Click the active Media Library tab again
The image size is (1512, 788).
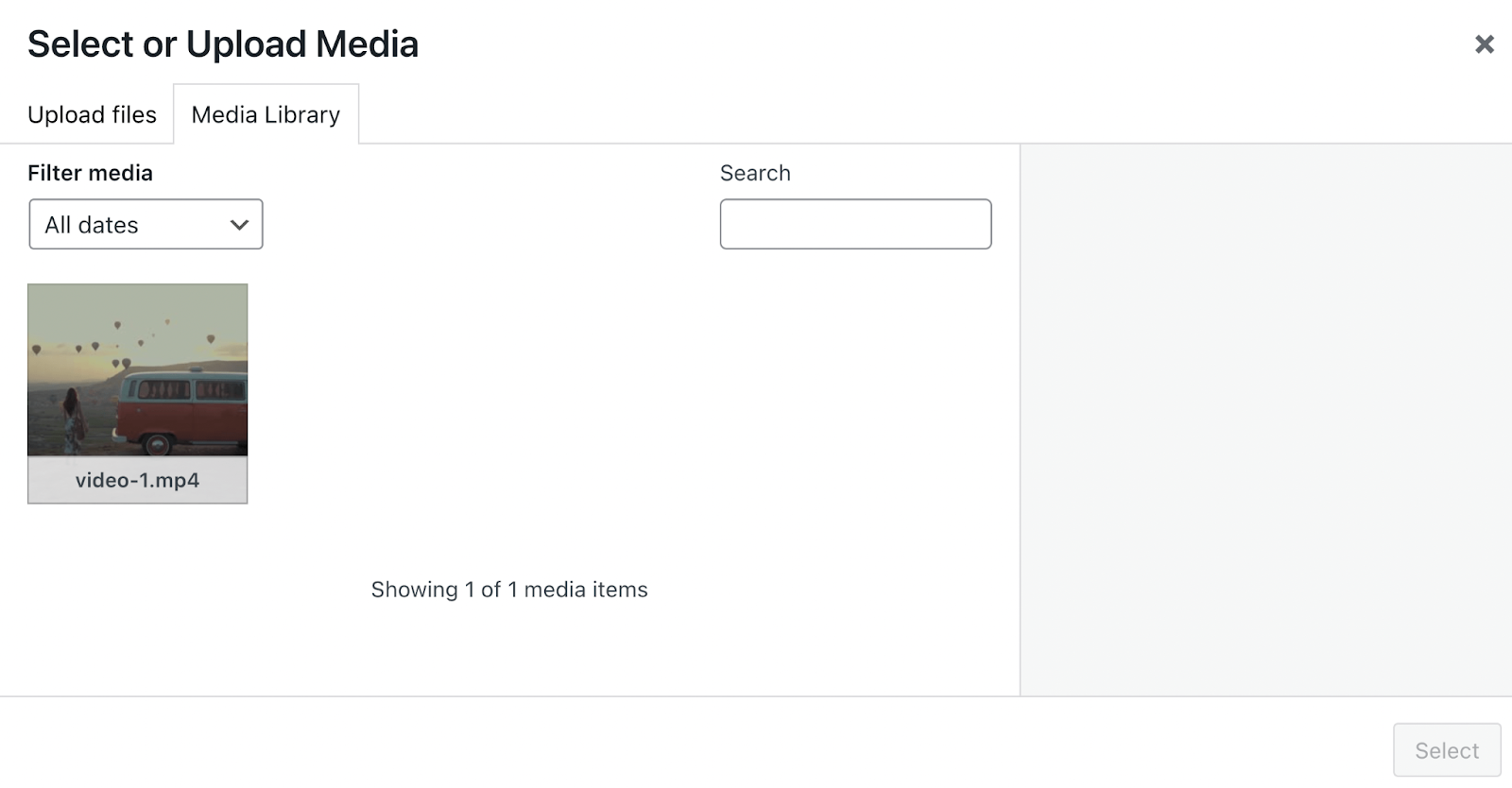266,113
